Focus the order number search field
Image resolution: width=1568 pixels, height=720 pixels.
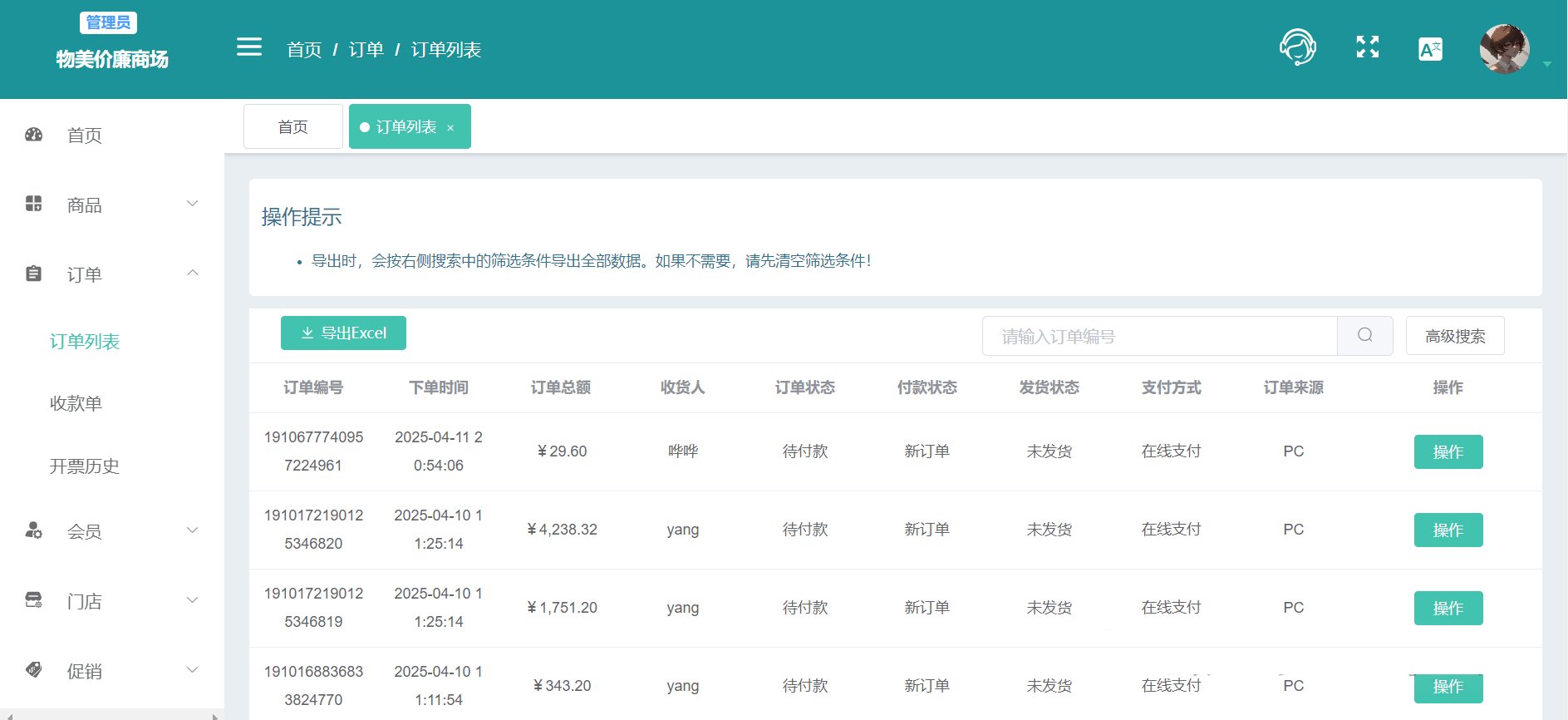point(1159,336)
